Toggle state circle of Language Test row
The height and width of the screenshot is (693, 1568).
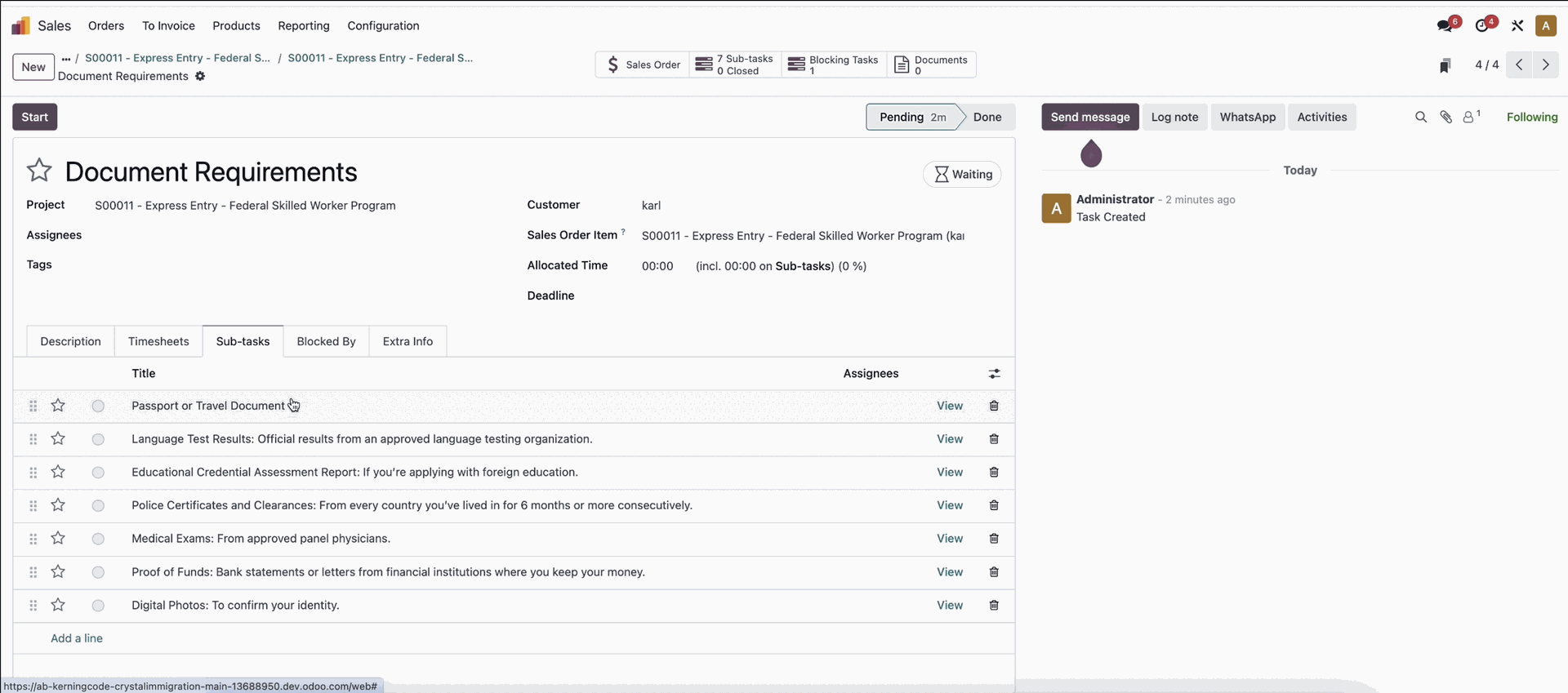click(98, 439)
